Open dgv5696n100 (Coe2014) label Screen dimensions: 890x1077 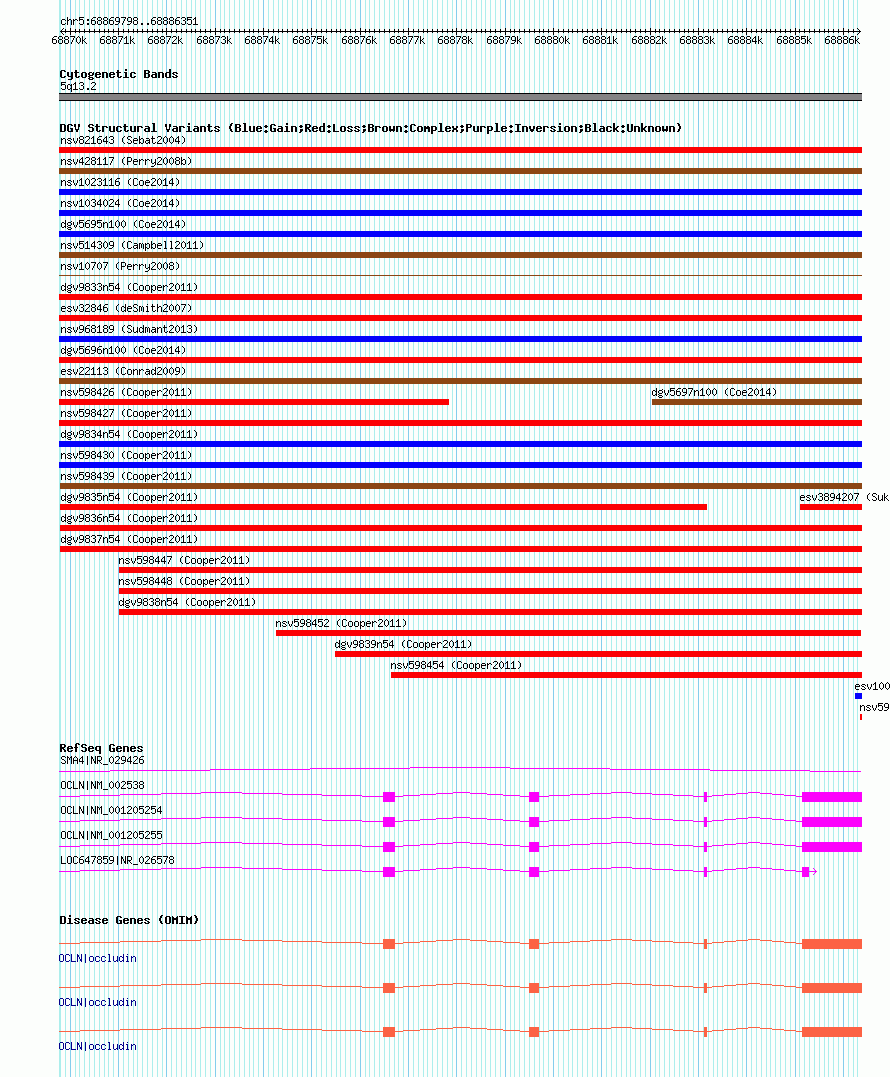pyautogui.click(x=122, y=350)
